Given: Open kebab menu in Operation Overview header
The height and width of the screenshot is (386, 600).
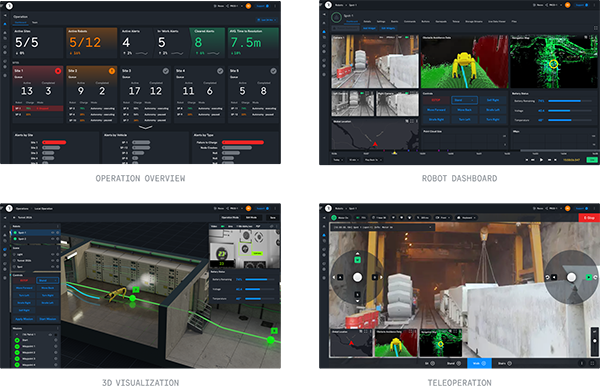Looking at the screenshot, I should click(x=275, y=6).
